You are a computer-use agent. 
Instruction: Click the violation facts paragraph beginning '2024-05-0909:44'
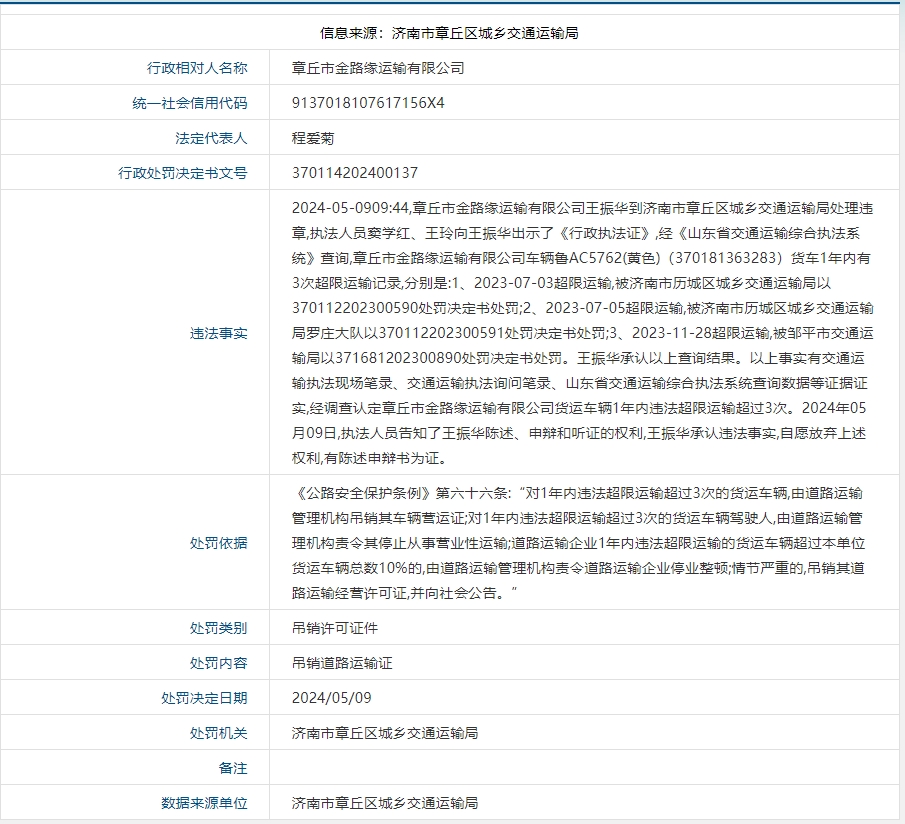click(x=582, y=333)
